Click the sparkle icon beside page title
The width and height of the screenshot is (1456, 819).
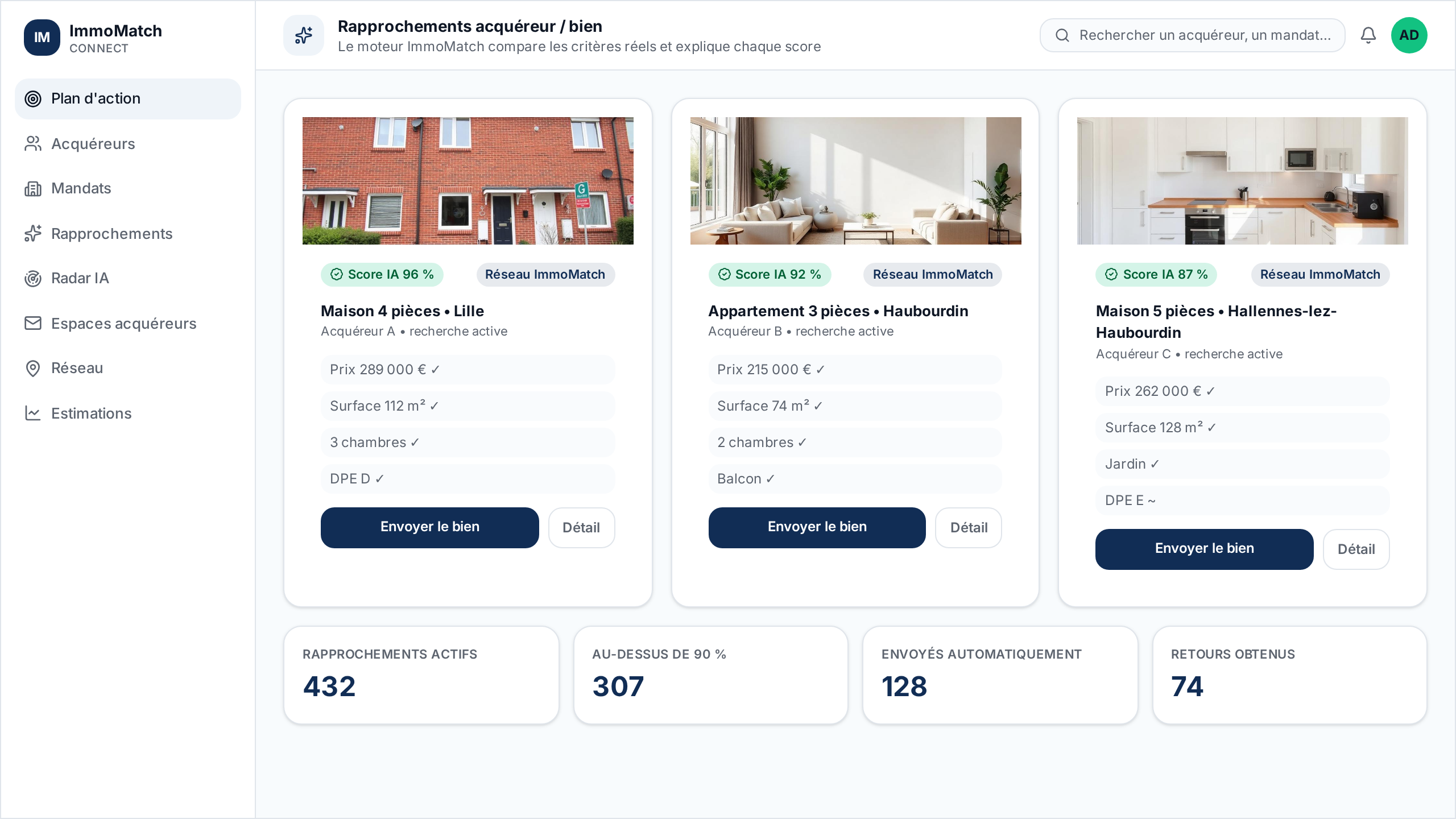pos(304,35)
